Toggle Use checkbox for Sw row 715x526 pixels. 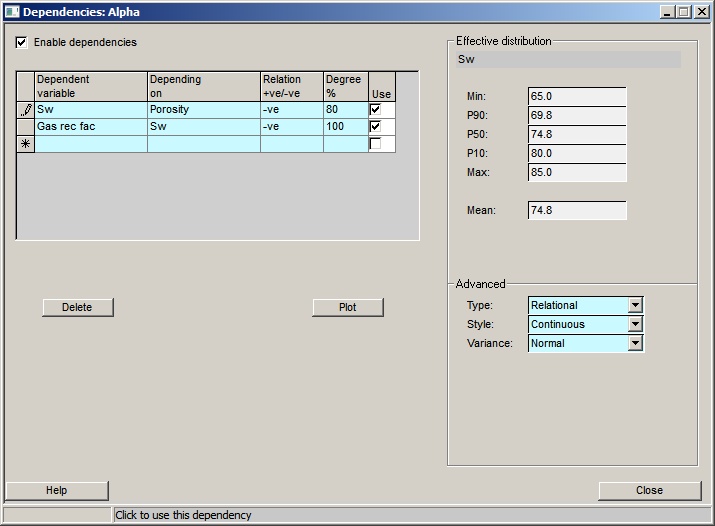pyautogui.click(x=375, y=110)
